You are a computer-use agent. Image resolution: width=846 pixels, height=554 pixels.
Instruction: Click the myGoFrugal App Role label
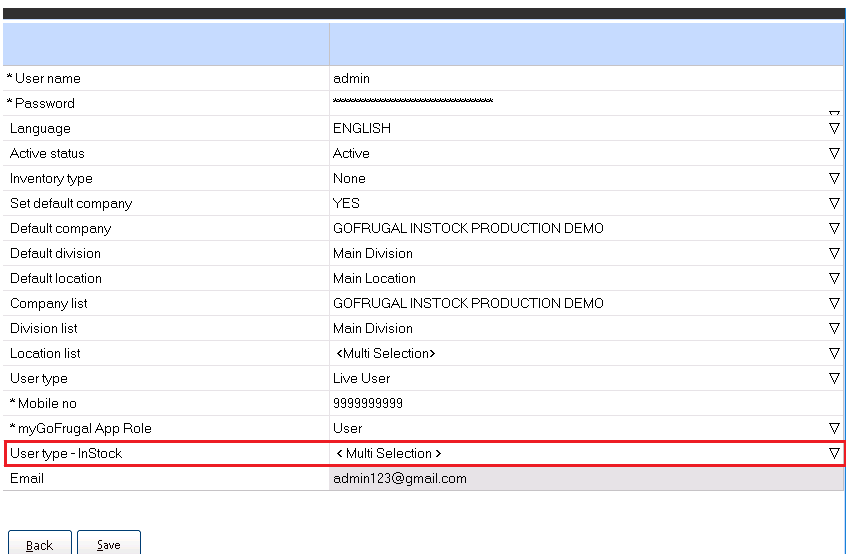click(85, 429)
